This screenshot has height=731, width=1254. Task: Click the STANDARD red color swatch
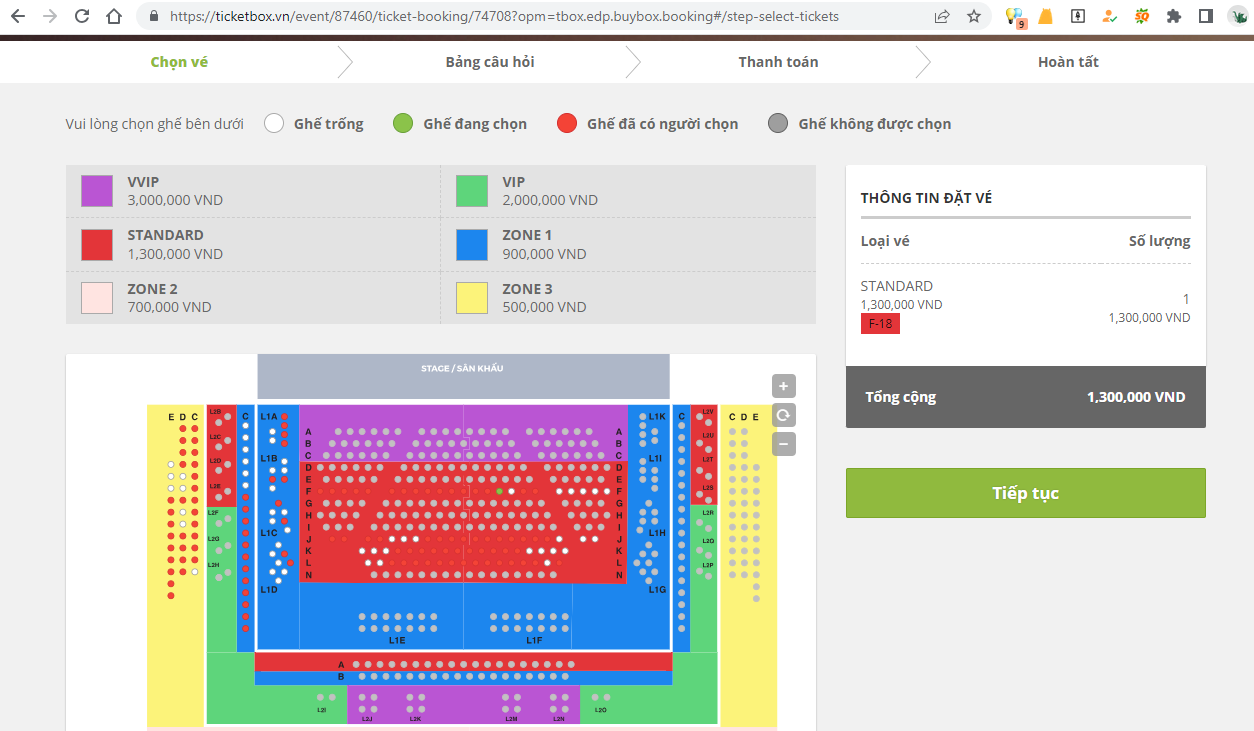pyautogui.click(x=97, y=245)
